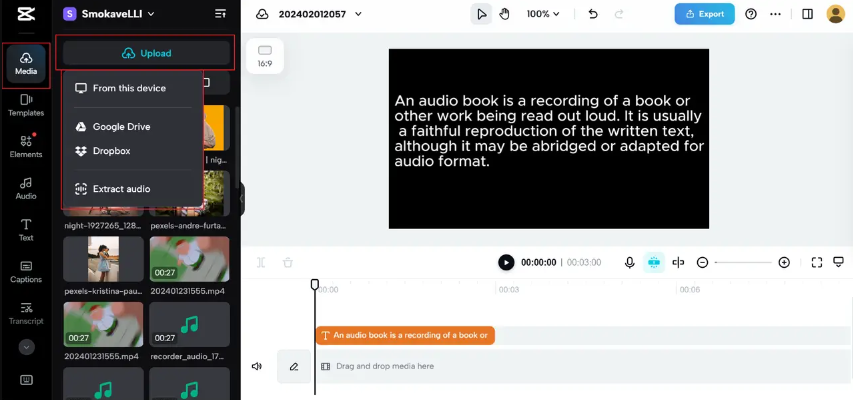Open the Captions sidebar tab
Image resolution: width=853 pixels, height=400 pixels.
pos(26,272)
